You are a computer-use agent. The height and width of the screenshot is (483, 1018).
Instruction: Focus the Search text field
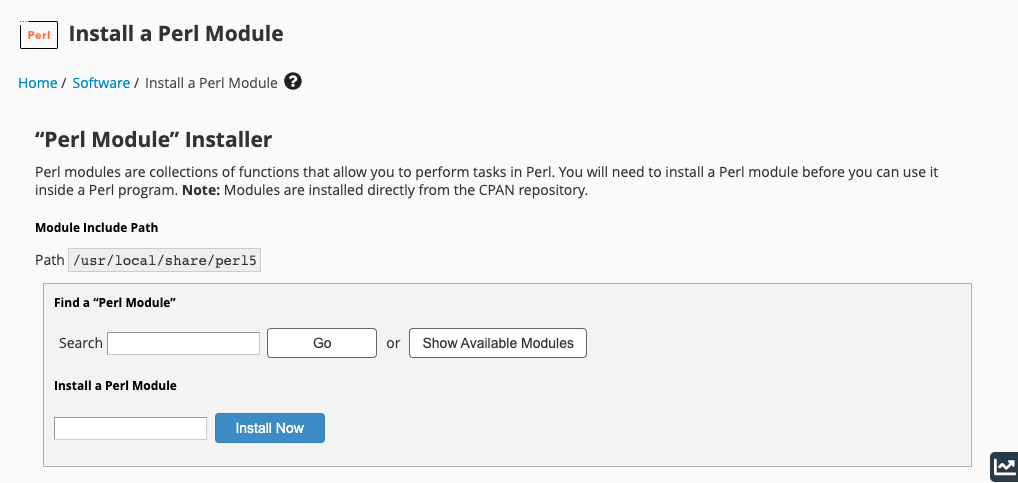184,343
